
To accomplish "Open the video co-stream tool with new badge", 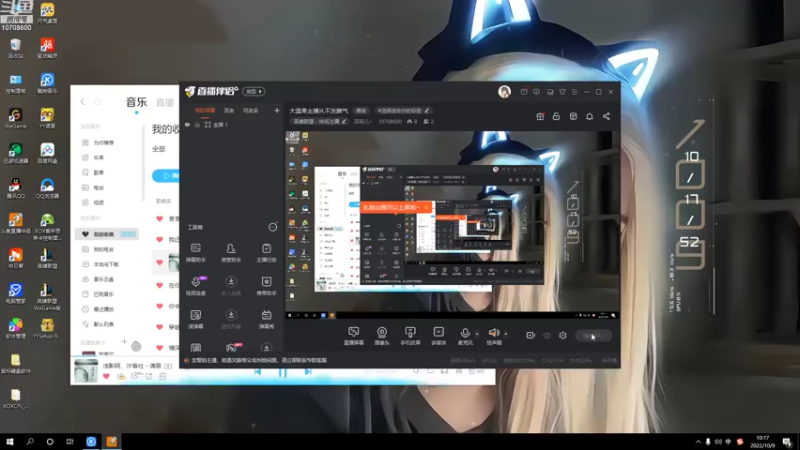I will point(195,286).
